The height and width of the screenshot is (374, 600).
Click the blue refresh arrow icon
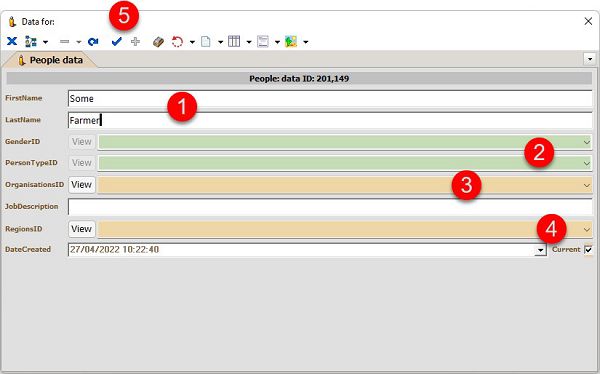[93, 41]
